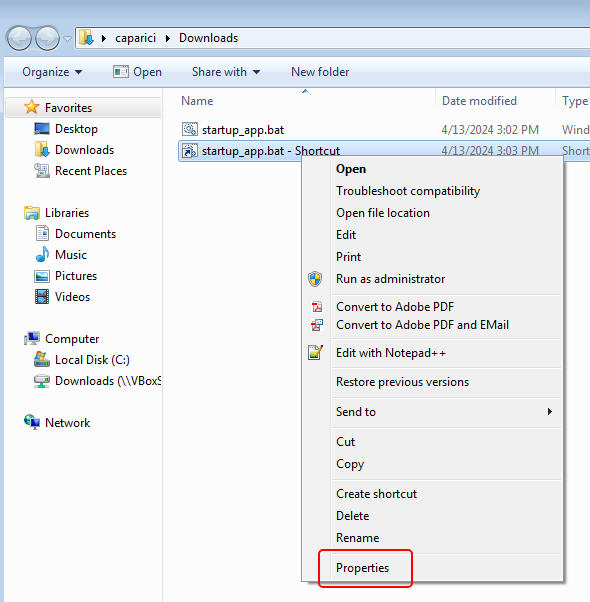Click the Edit with Notepad++ icon
590x602 pixels.
pyautogui.click(x=315, y=352)
